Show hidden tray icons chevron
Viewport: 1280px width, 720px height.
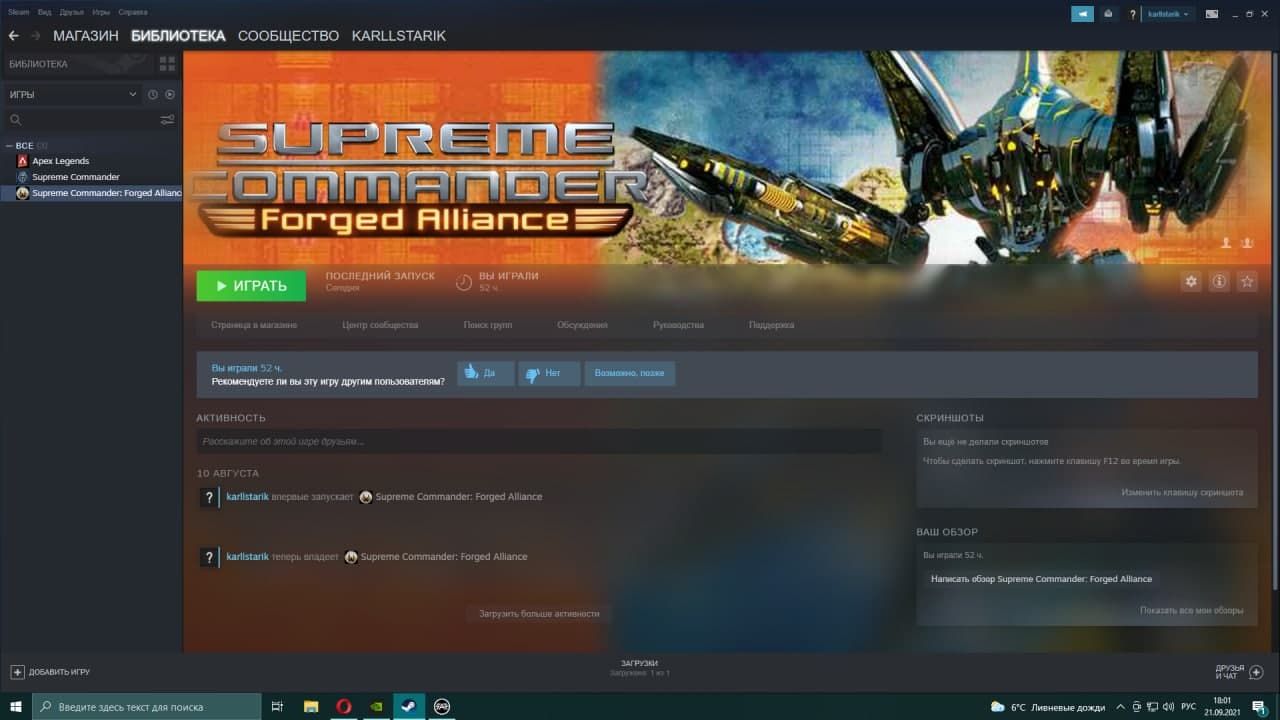click(1121, 707)
